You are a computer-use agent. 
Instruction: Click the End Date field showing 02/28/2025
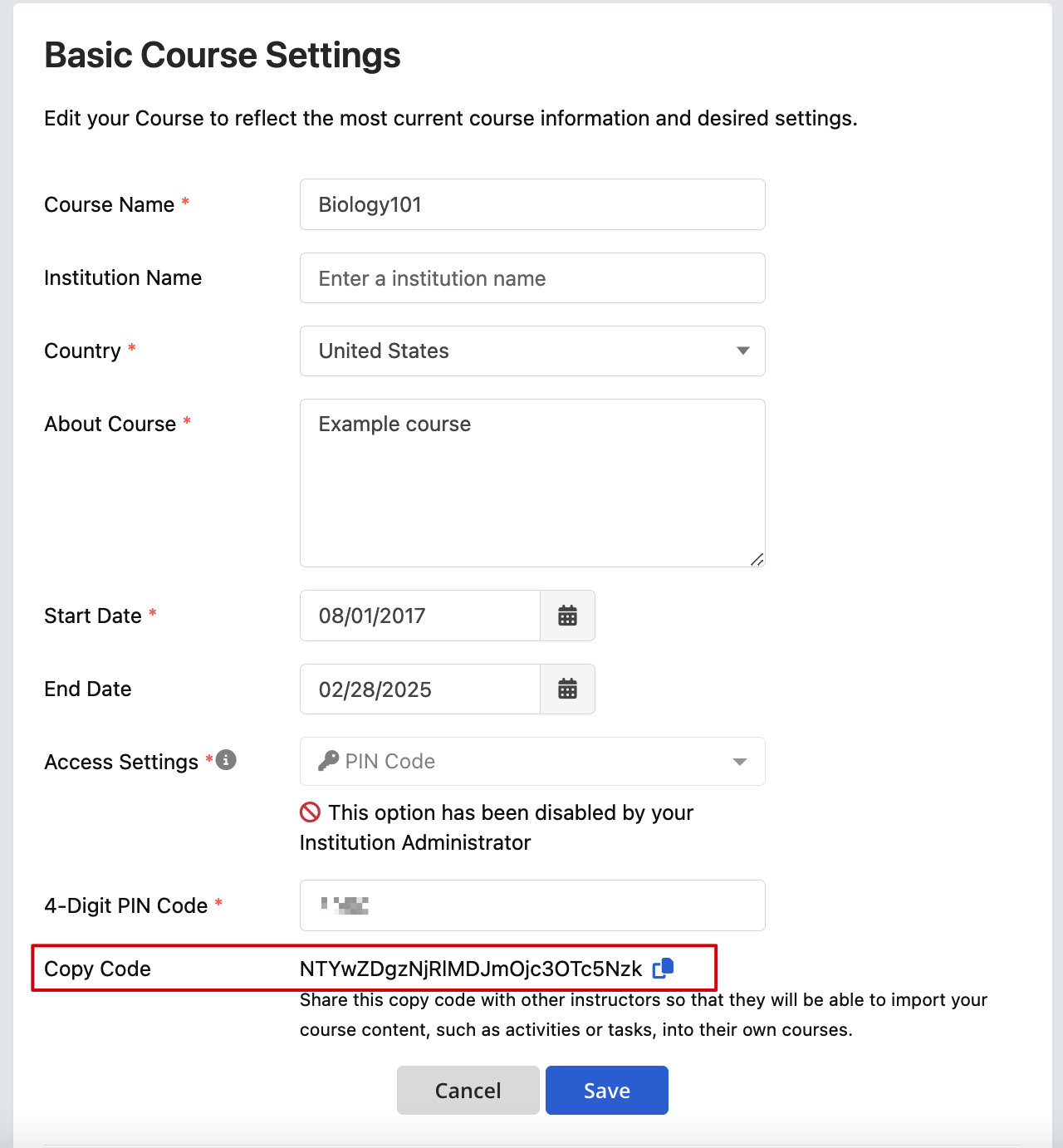tap(419, 689)
